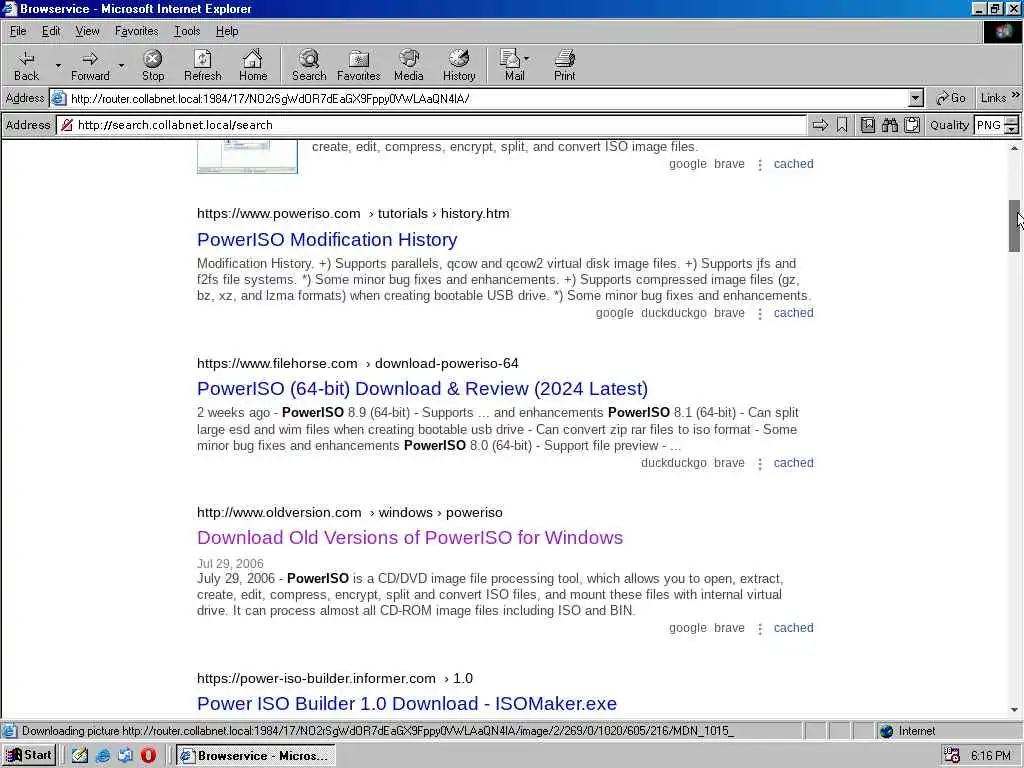Viewport: 1024px width, 768px height.
Task: Open the Search toolbar panel
Action: pos(309,65)
